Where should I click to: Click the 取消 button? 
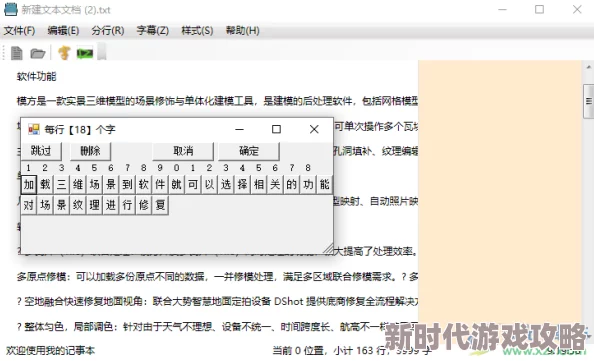(183, 151)
